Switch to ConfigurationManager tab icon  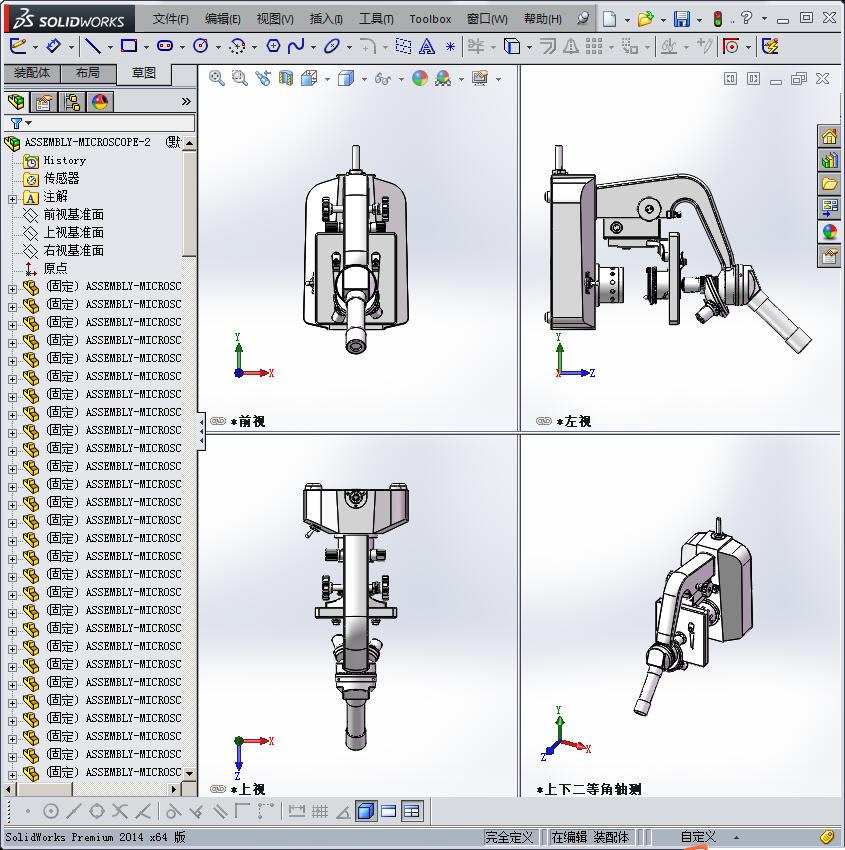tap(72, 102)
